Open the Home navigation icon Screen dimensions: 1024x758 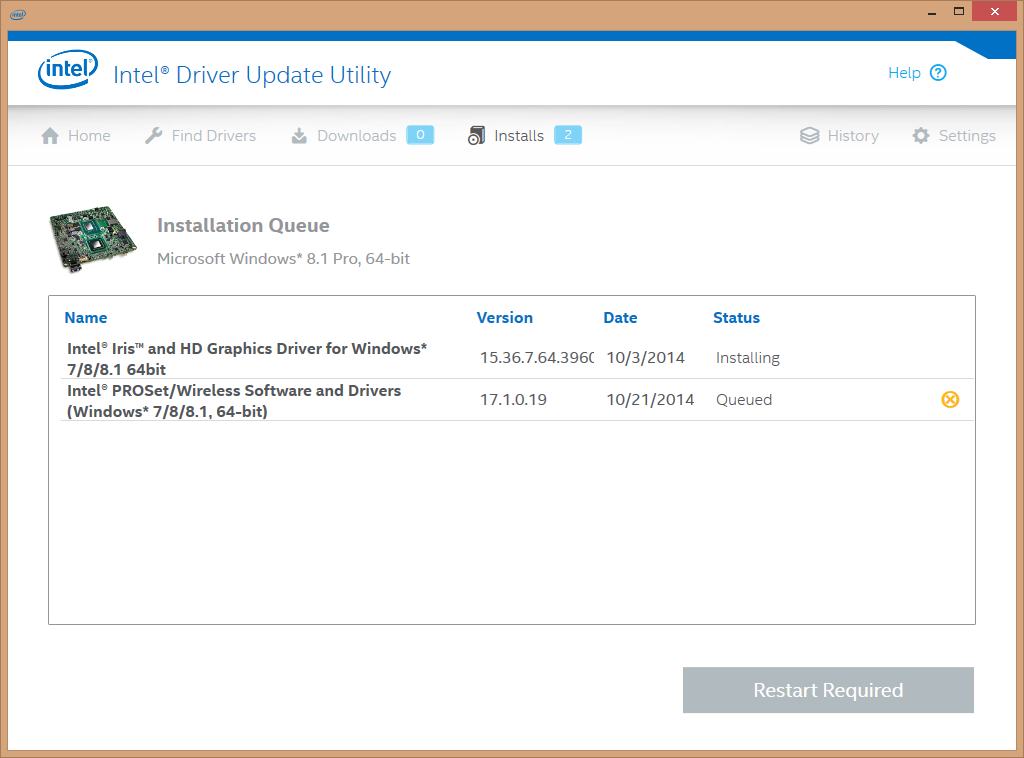pos(49,135)
